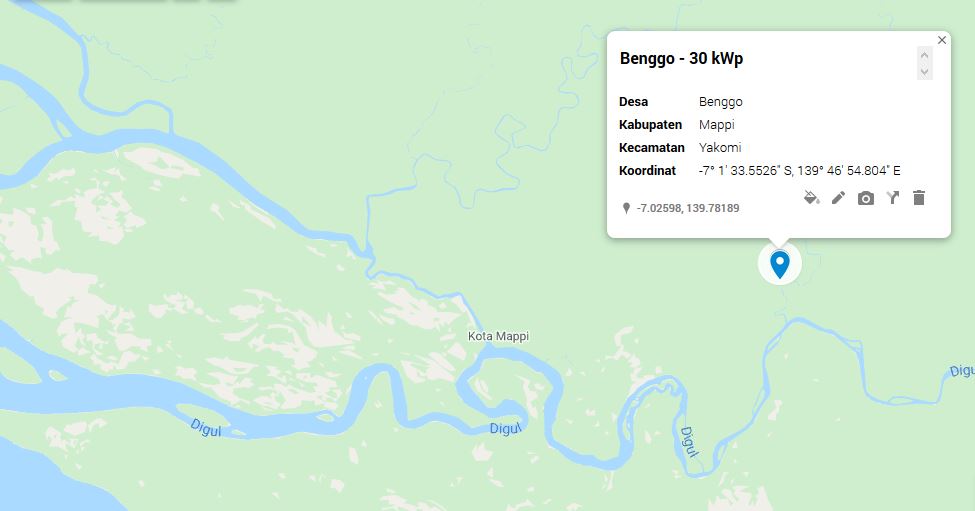Click the Digul label under Kota Mappi
The height and width of the screenshot is (511, 975).
coord(505,429)
